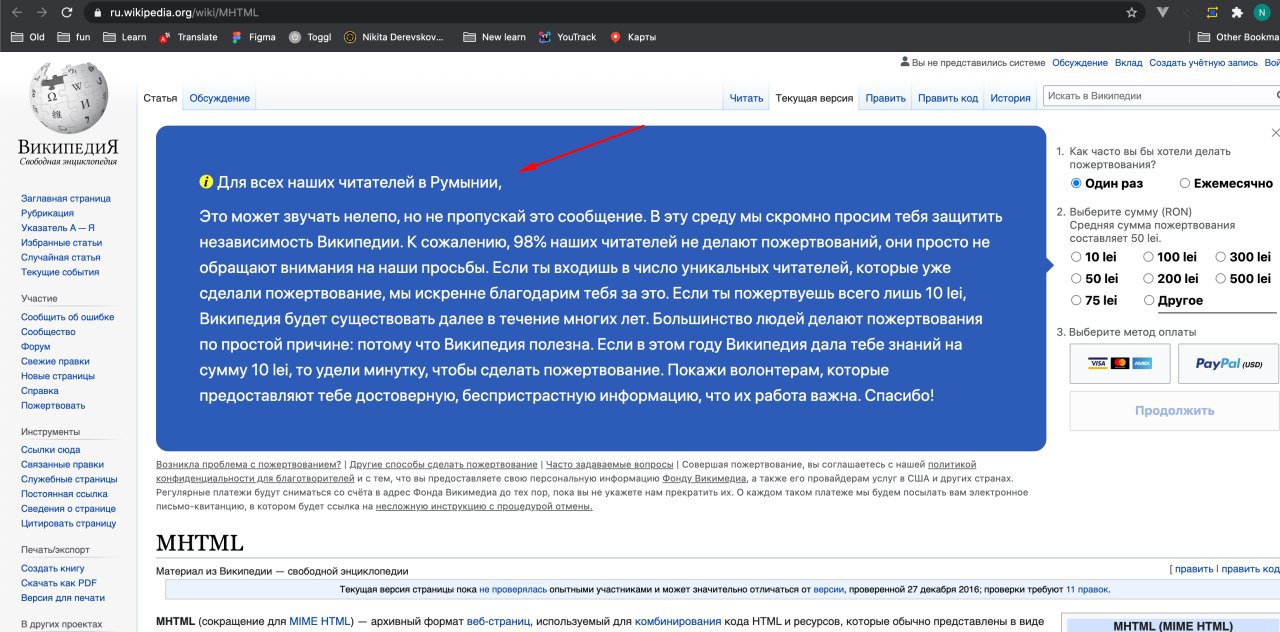1280x632 pixels.
Task: Open the Карты maps bookmark
Action: (633, 37)
